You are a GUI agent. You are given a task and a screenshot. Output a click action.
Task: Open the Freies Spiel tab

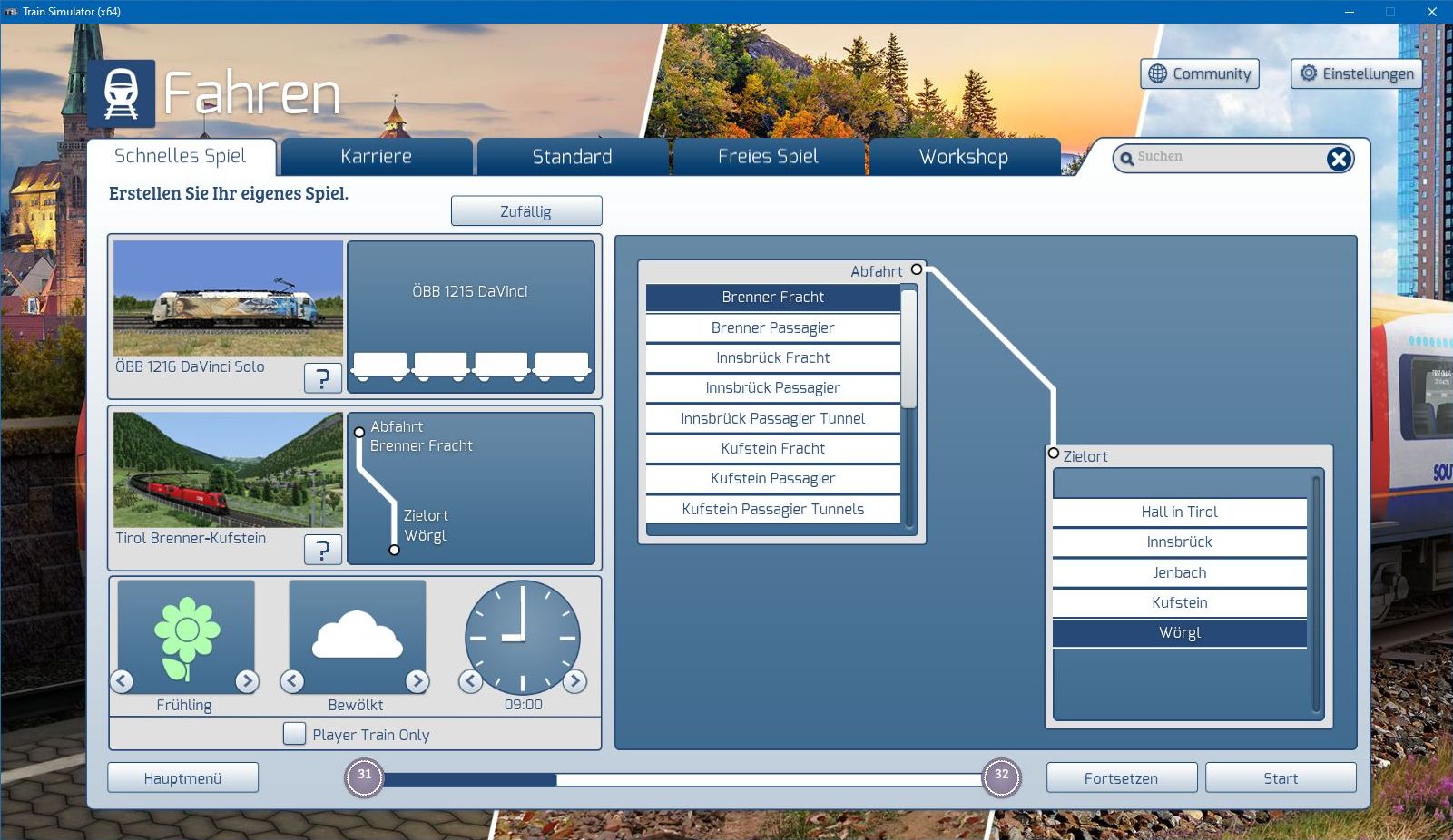[769, 156]
